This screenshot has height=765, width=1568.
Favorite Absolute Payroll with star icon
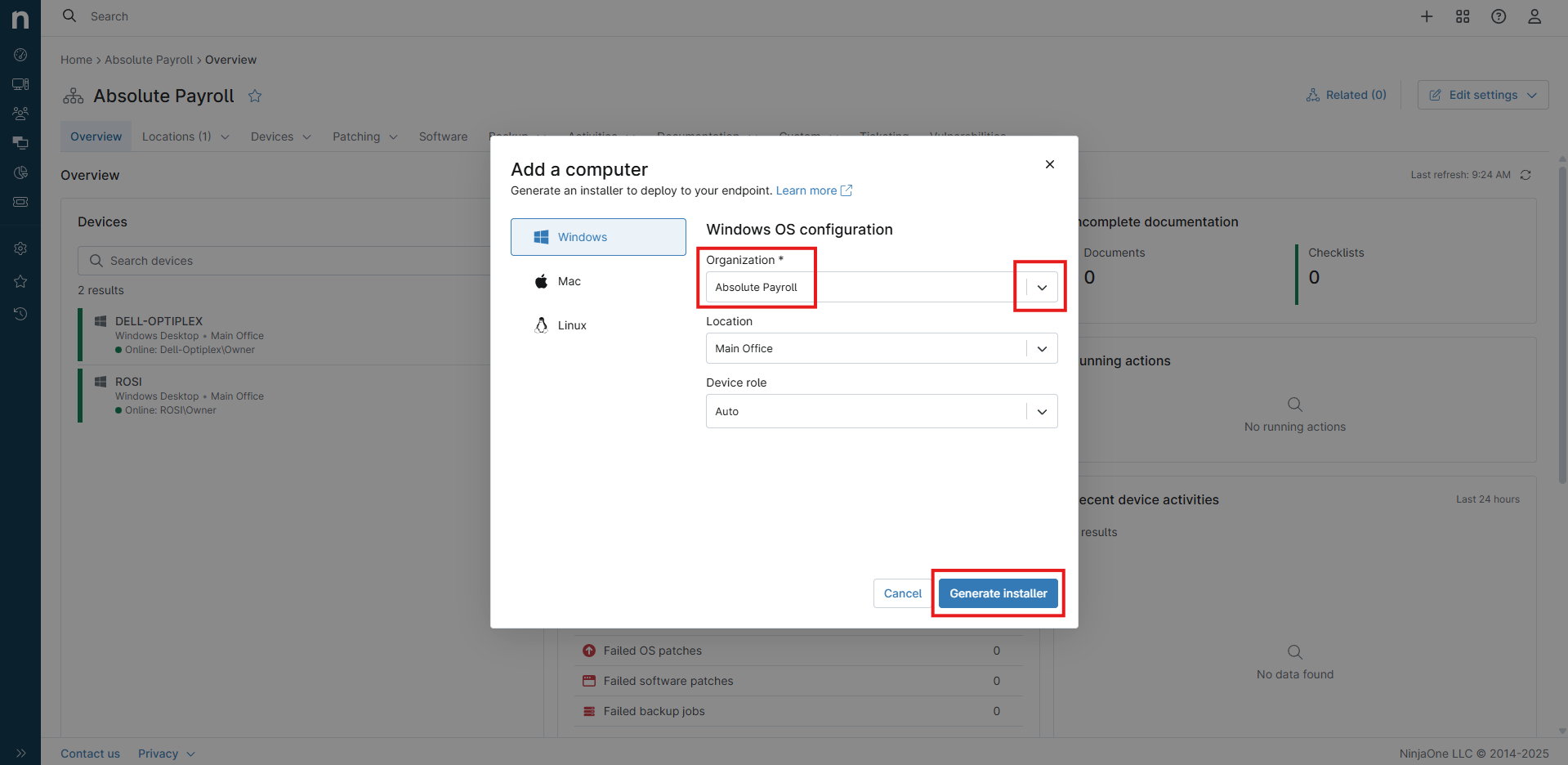coord(255,96)
